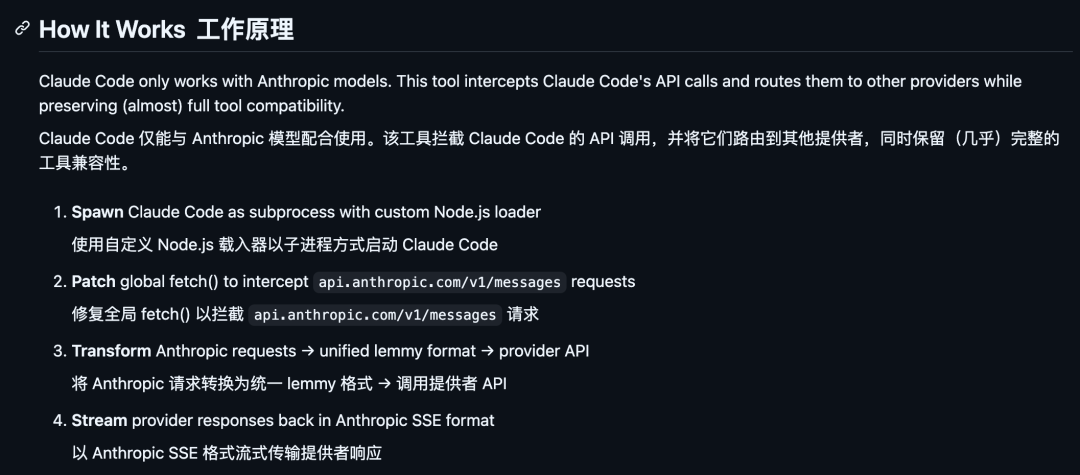The height and width of the screenshot is (475, 1080).
Task: Click the bold word "Transform" in step 3
Action: pos(111,351)
